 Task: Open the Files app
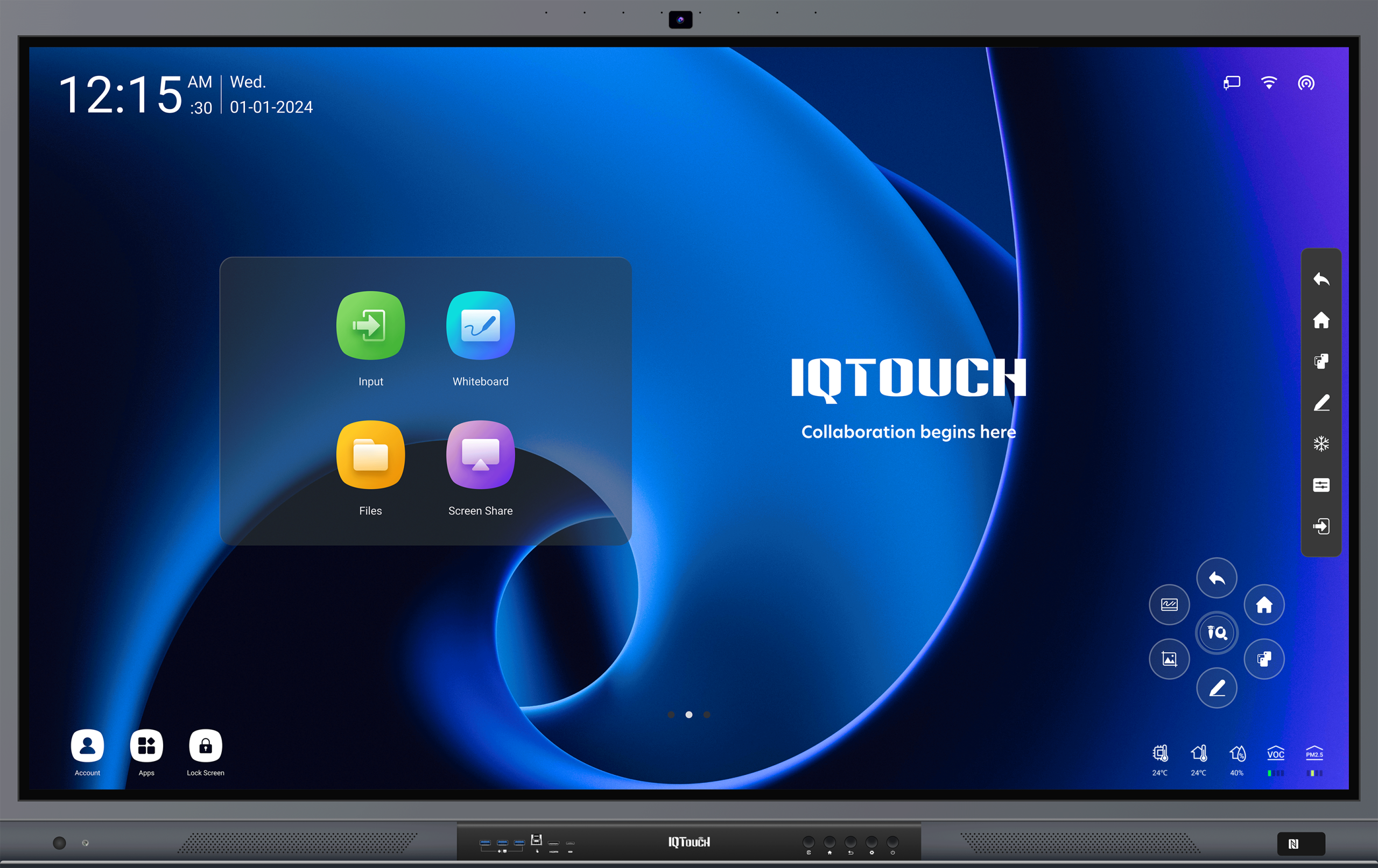pos(370,455)
